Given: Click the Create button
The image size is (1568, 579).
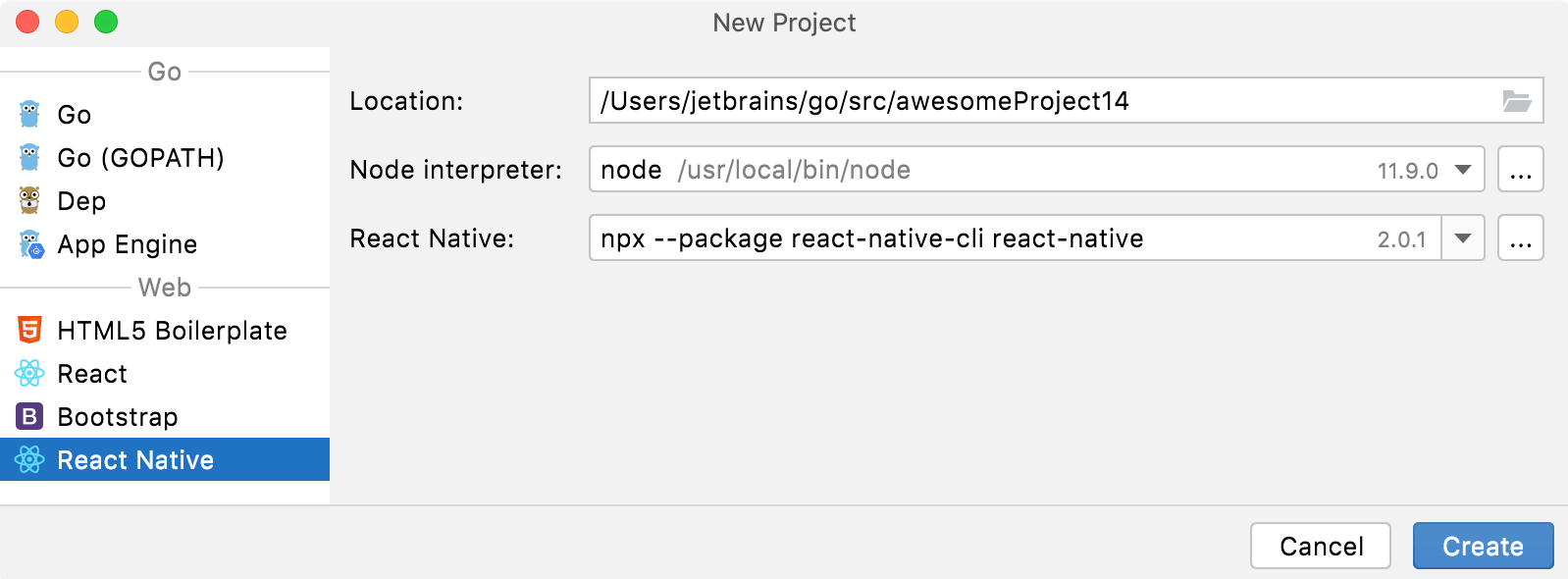Looking at the screenshot, I should click(1483, 546).
